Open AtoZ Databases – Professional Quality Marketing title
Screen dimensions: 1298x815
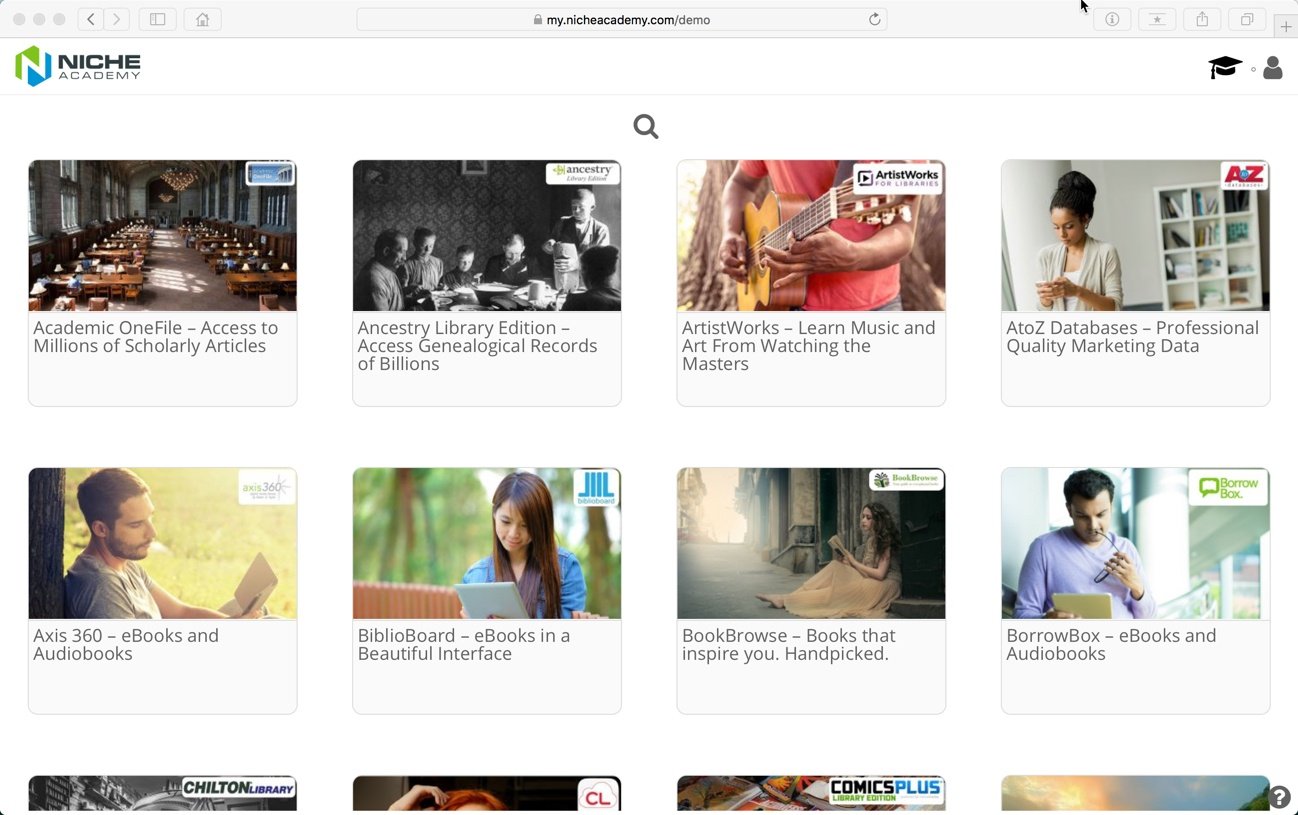pyautogui.click(x=1133, y=337)
